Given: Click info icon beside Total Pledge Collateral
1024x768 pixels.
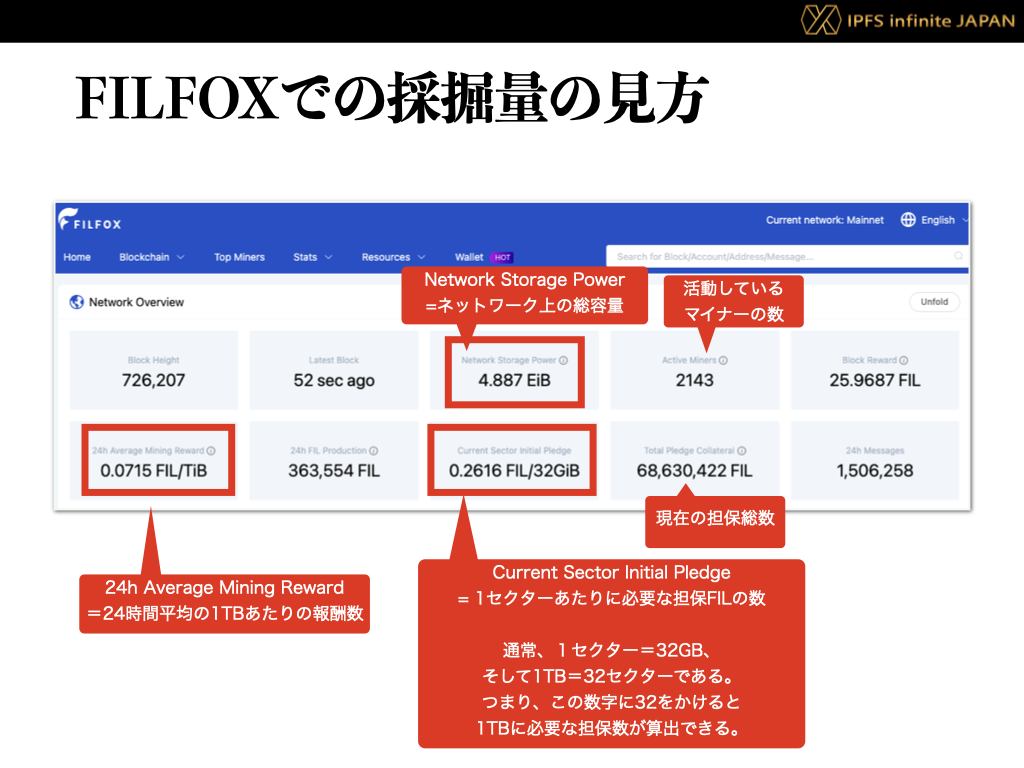Looking at the screenshot, I should 742,451.
